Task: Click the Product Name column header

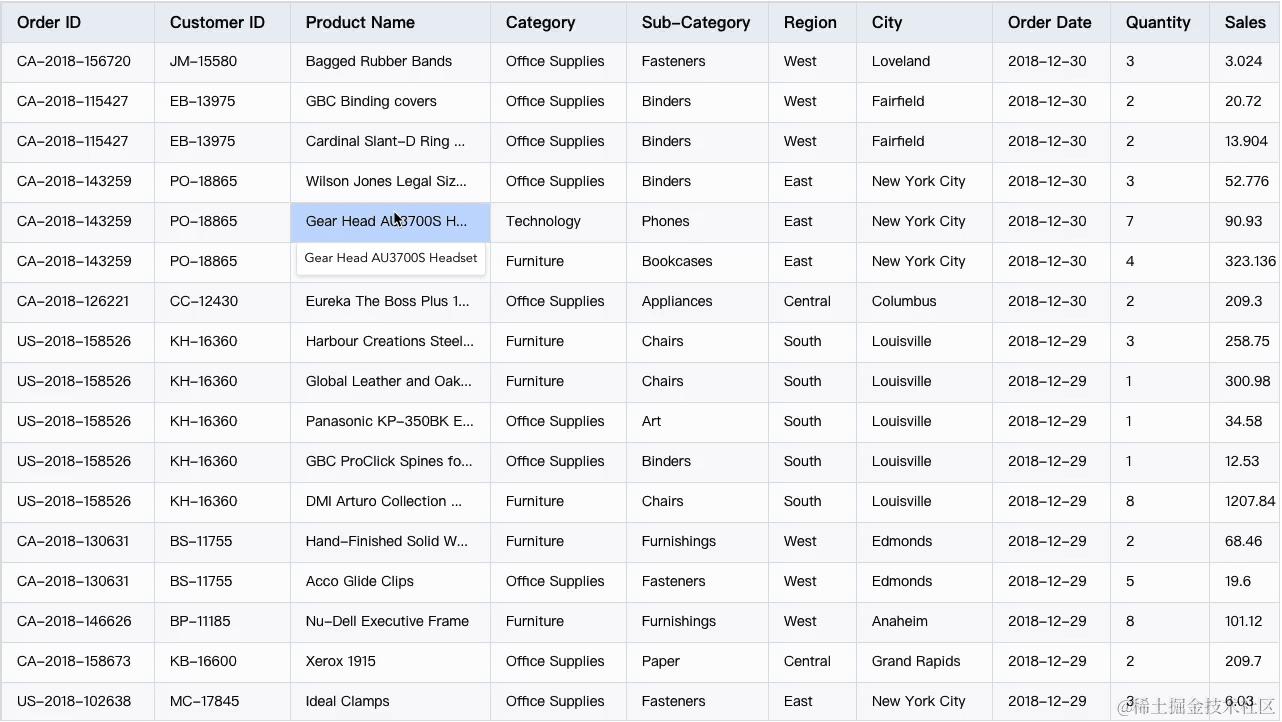Action: tap(360, 22)
